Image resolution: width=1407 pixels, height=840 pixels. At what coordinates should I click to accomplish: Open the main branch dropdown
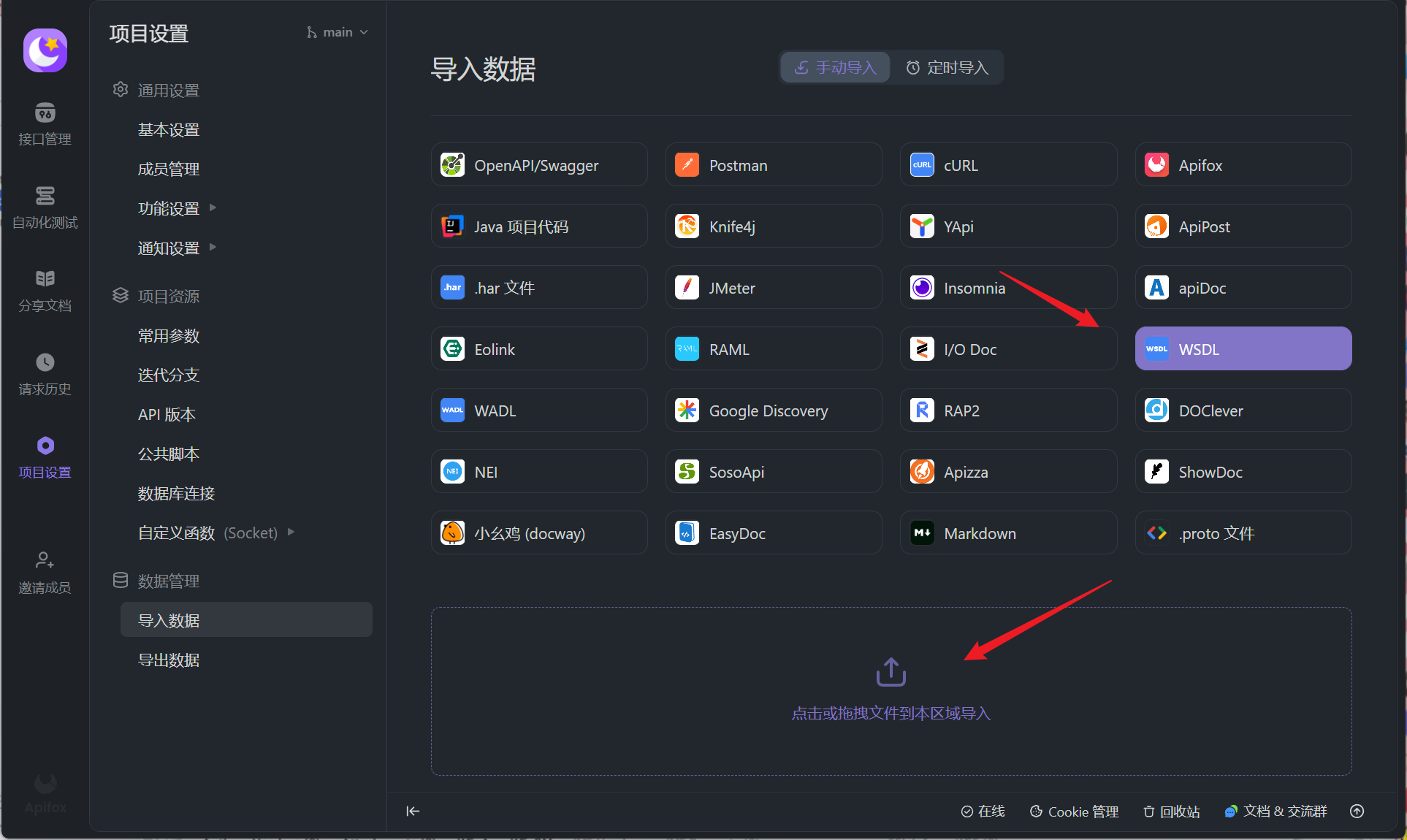[338, 32]
